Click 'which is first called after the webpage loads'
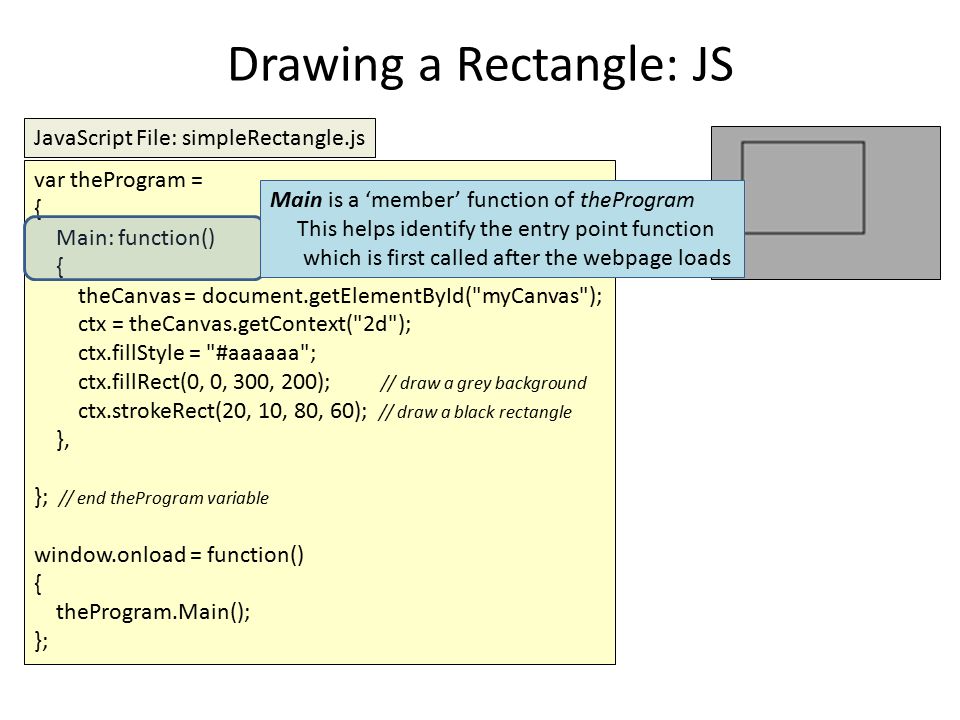 [x=517, y=258]
